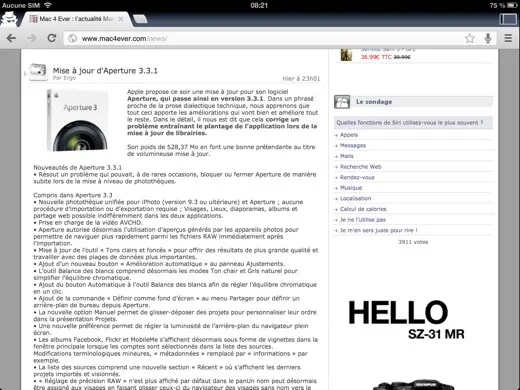Vote 'Je m'en sers juste pour rire !'

pyautogui.click(x=378, y=230)
